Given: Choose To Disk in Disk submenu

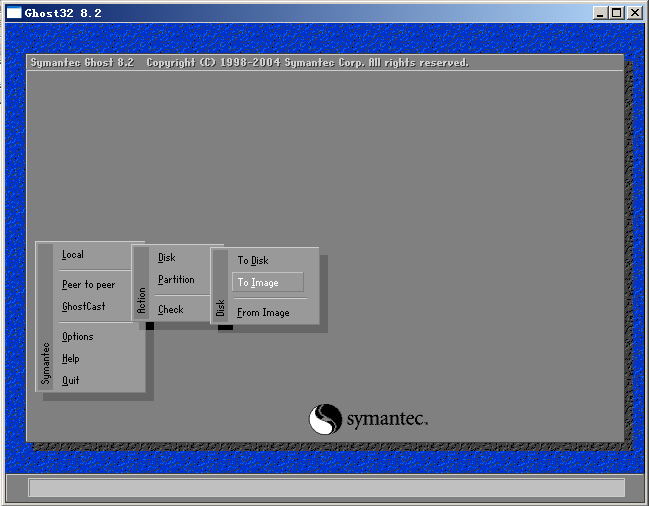Looking at the screenshot, I should pos(253,261).
